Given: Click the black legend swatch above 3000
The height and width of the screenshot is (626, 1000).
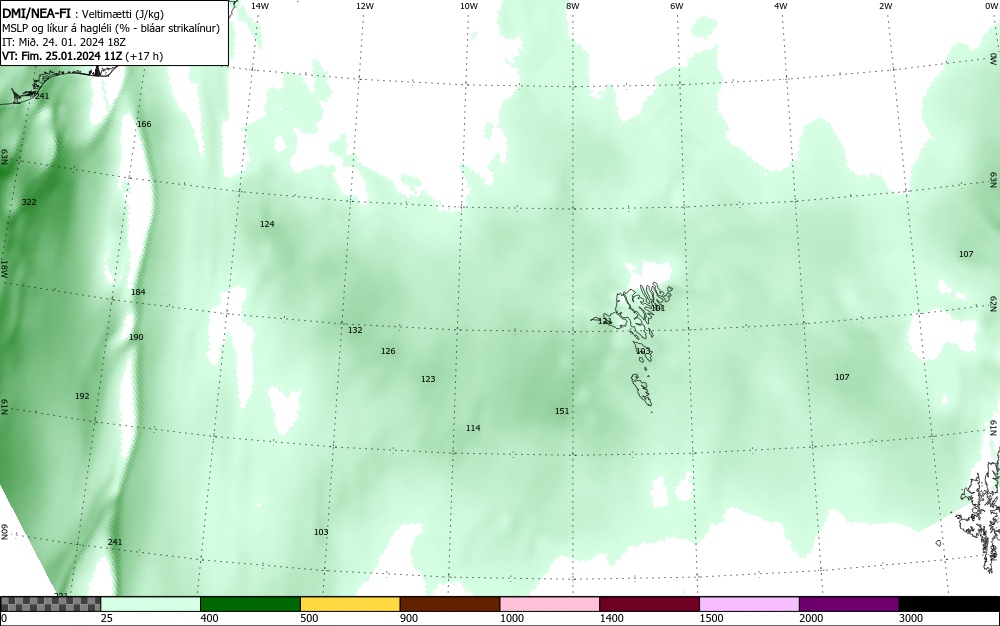Looking at the screenshot, I should click(949, 604).
